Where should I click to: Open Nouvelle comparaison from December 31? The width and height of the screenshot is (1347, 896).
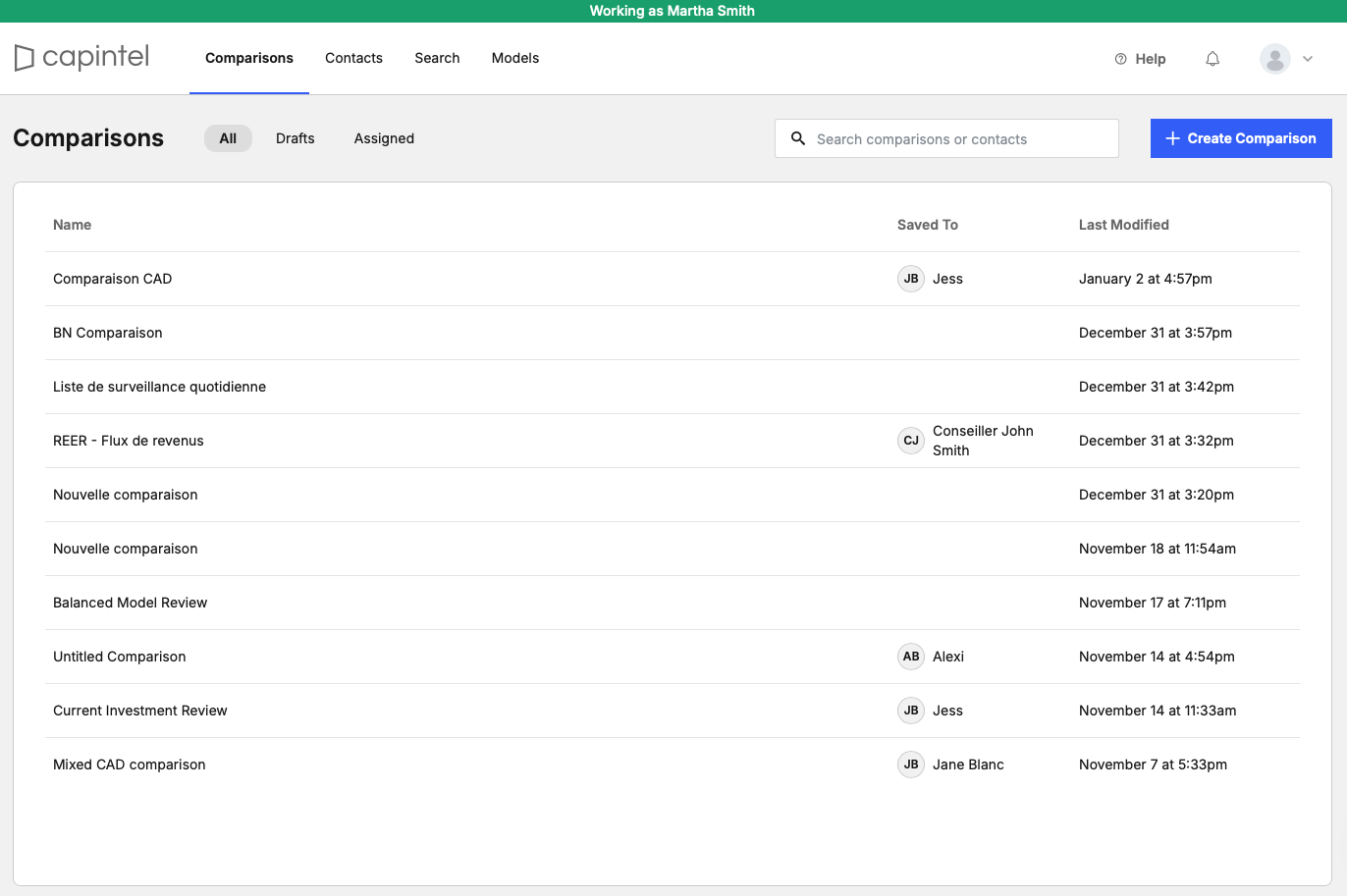coord(673,495)
